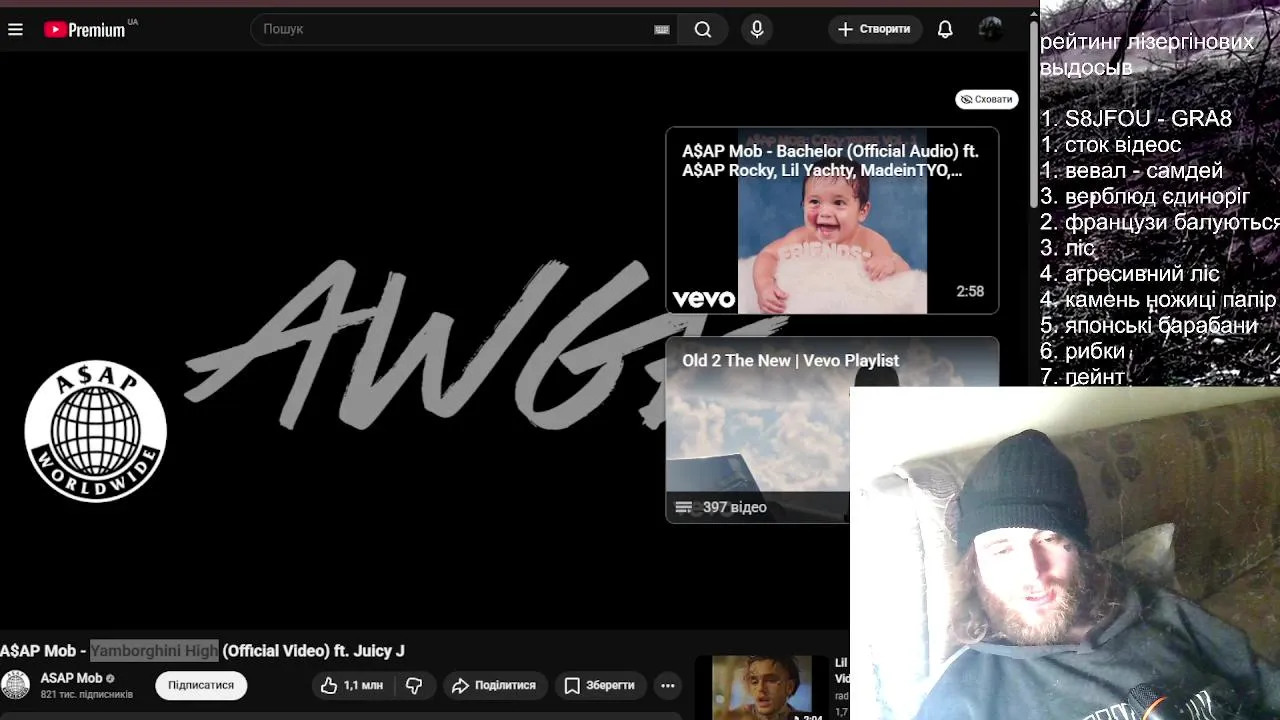Hide end cards with Сховати button
This screenshot has width=1280, height=720.
(986, 99)
